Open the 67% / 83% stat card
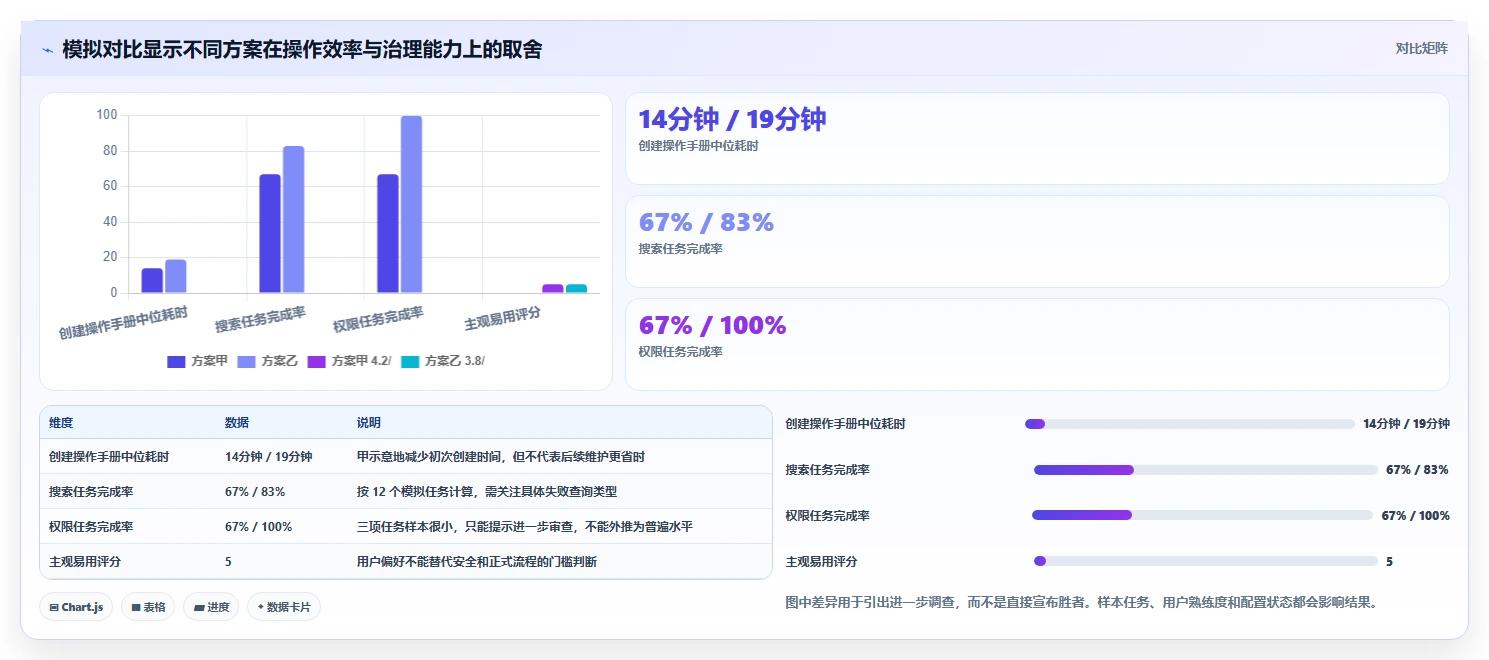Image resolution: width=1489 pixels, height=660 pixels. point(1037,241)
